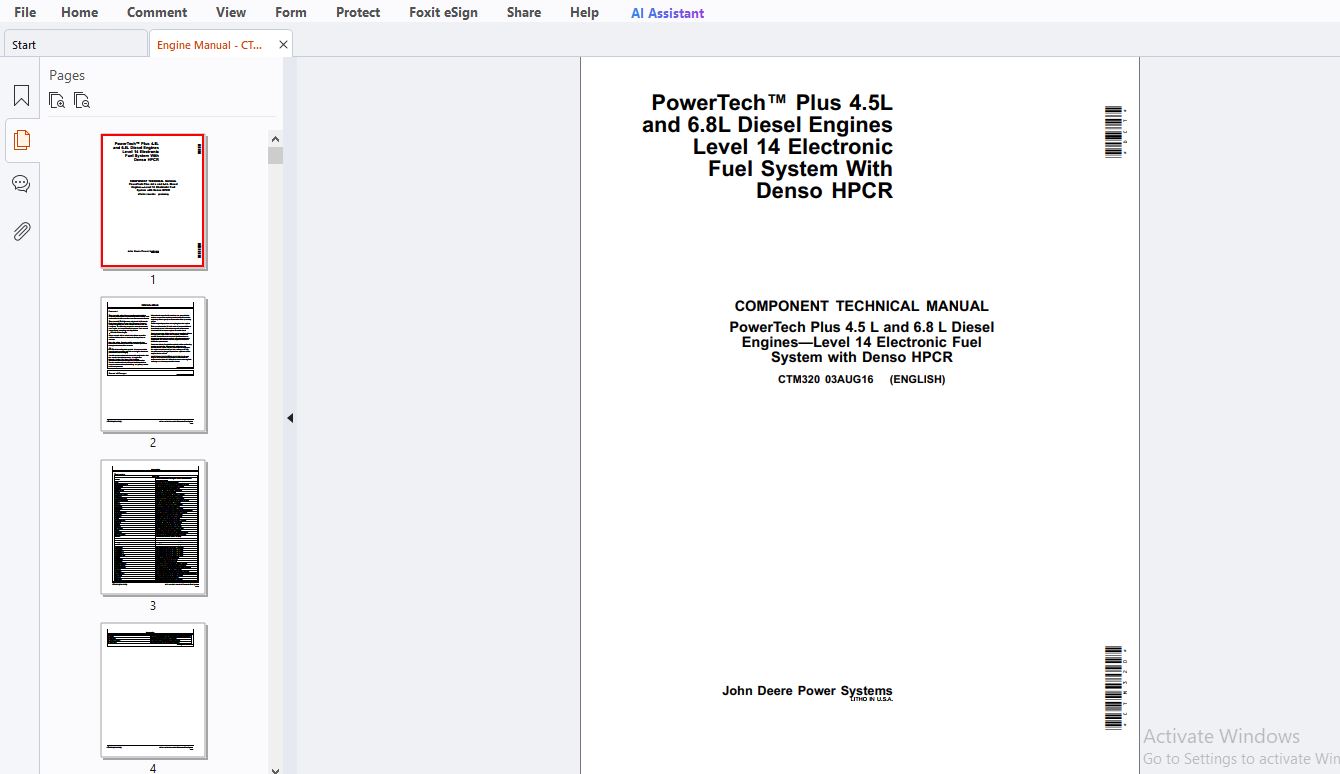Click the John Deere Power Systems text
Image resolution: width=1340 pixels, height=774 pixels.
click(x=807, y=690)
